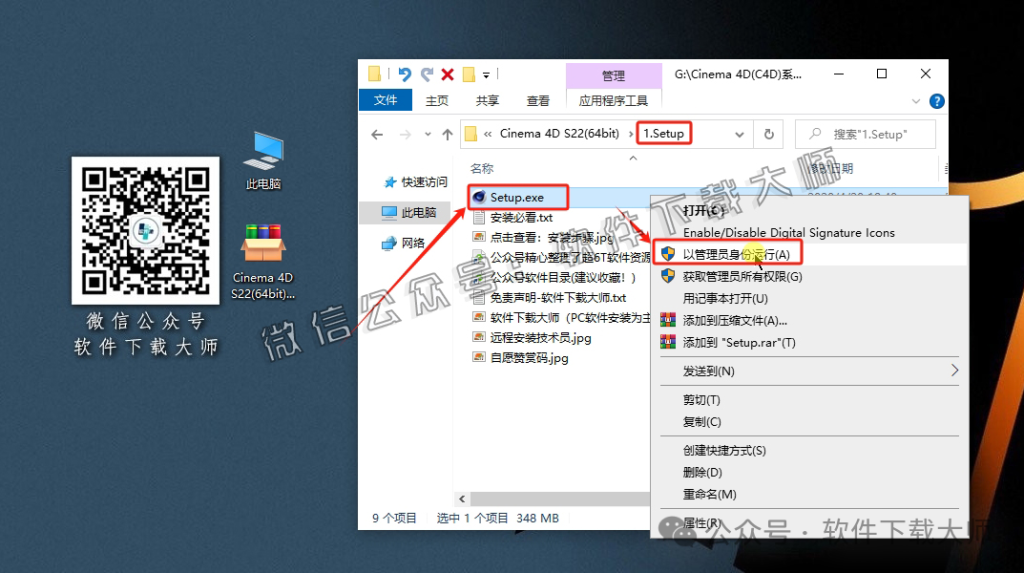Image resolution: width=1024 pixels, height=573 pixels.
Task: Click the 1.Setup segment in address bar
Action: [664, 134]
